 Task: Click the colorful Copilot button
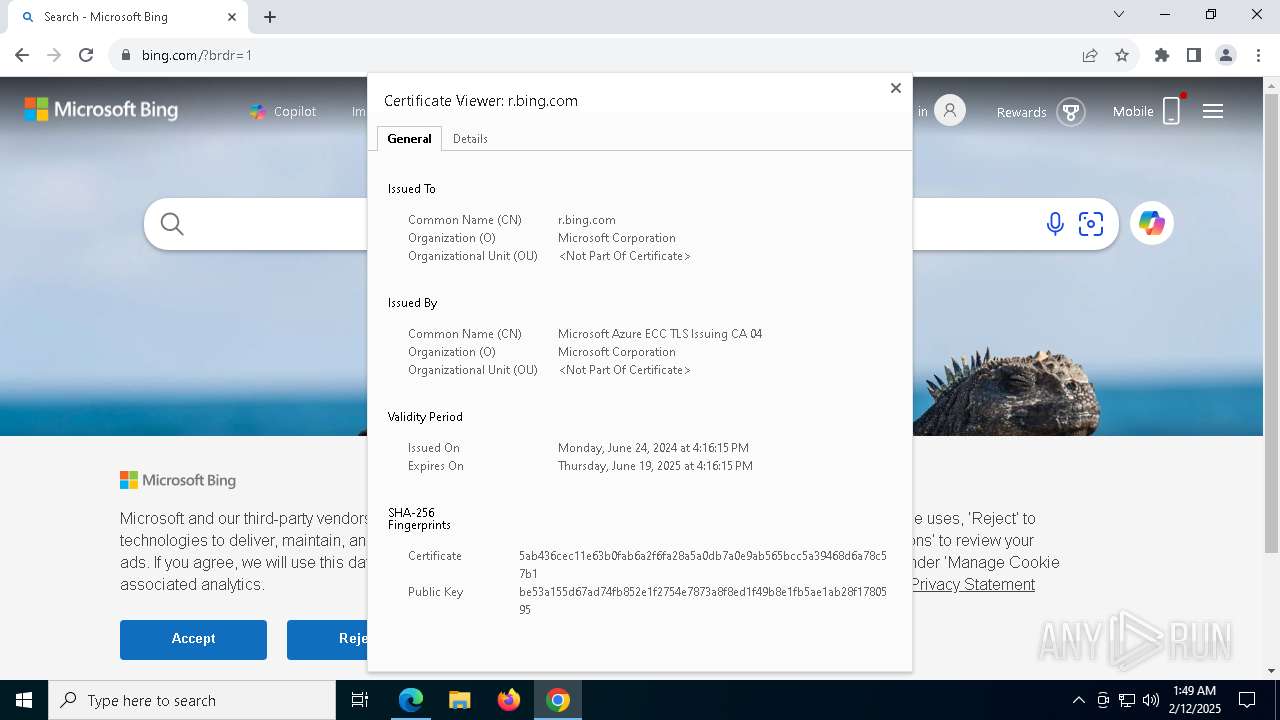(x=1152, y=223)
